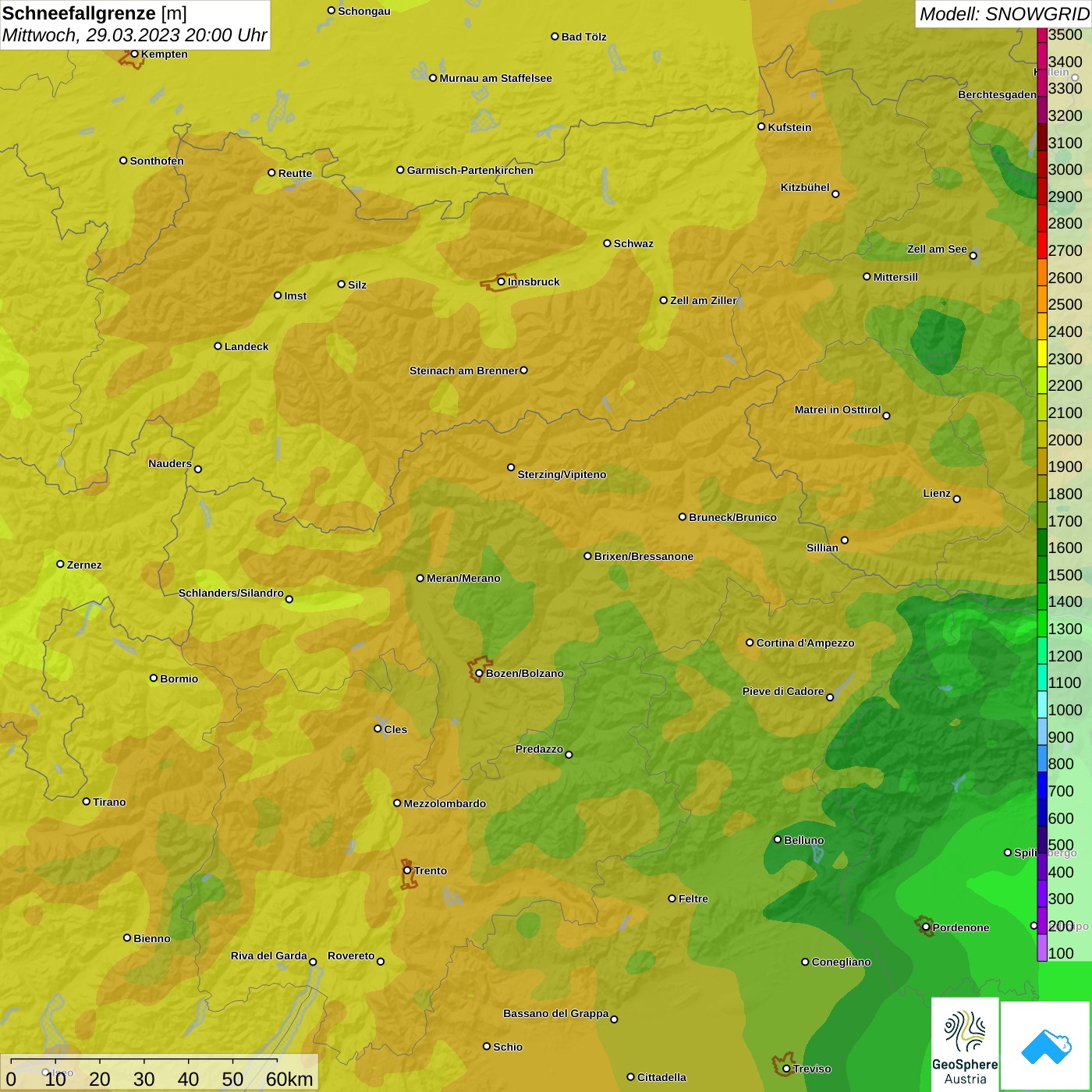The height and width of the screenshot is (1092, 1092).
Task: Click the Mezzolombardo label
Action: 445,803
